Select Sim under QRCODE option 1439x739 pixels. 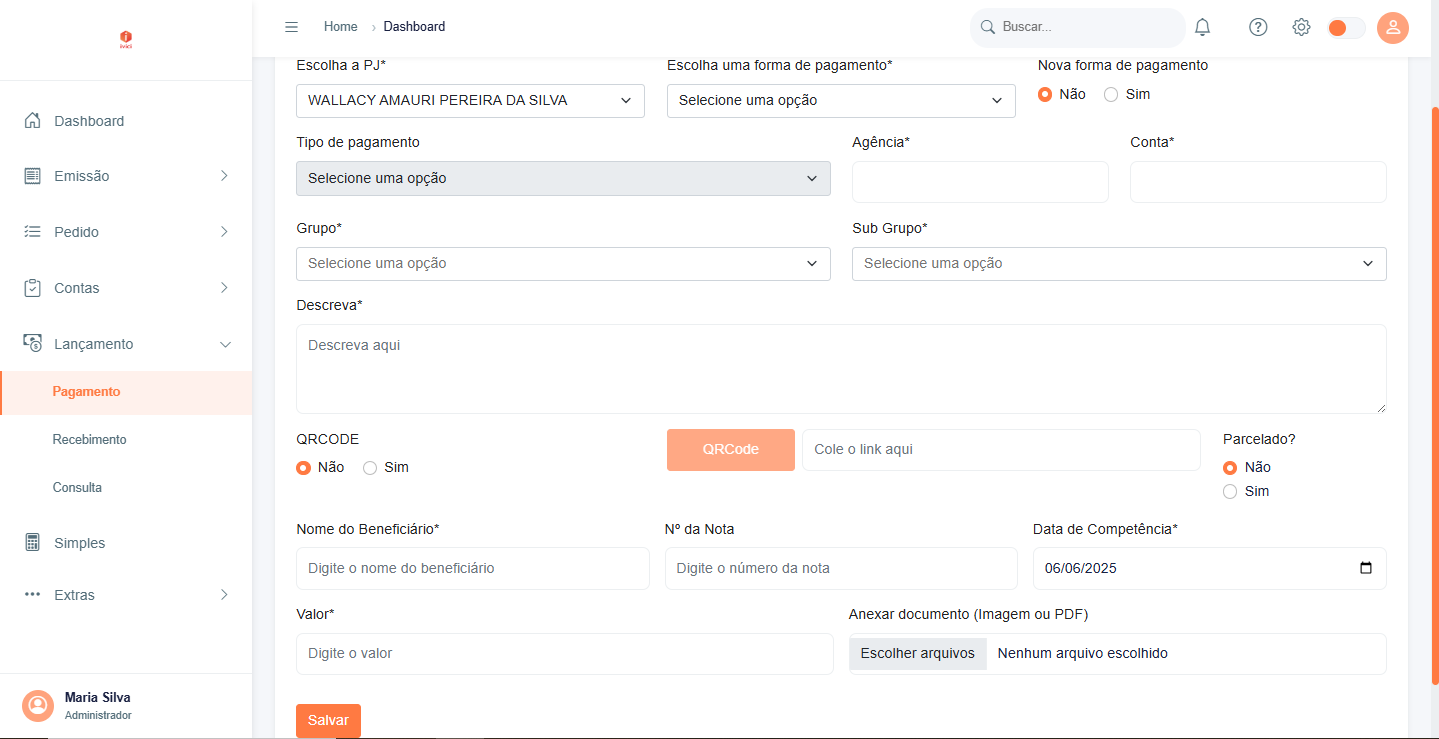[370, 467]
